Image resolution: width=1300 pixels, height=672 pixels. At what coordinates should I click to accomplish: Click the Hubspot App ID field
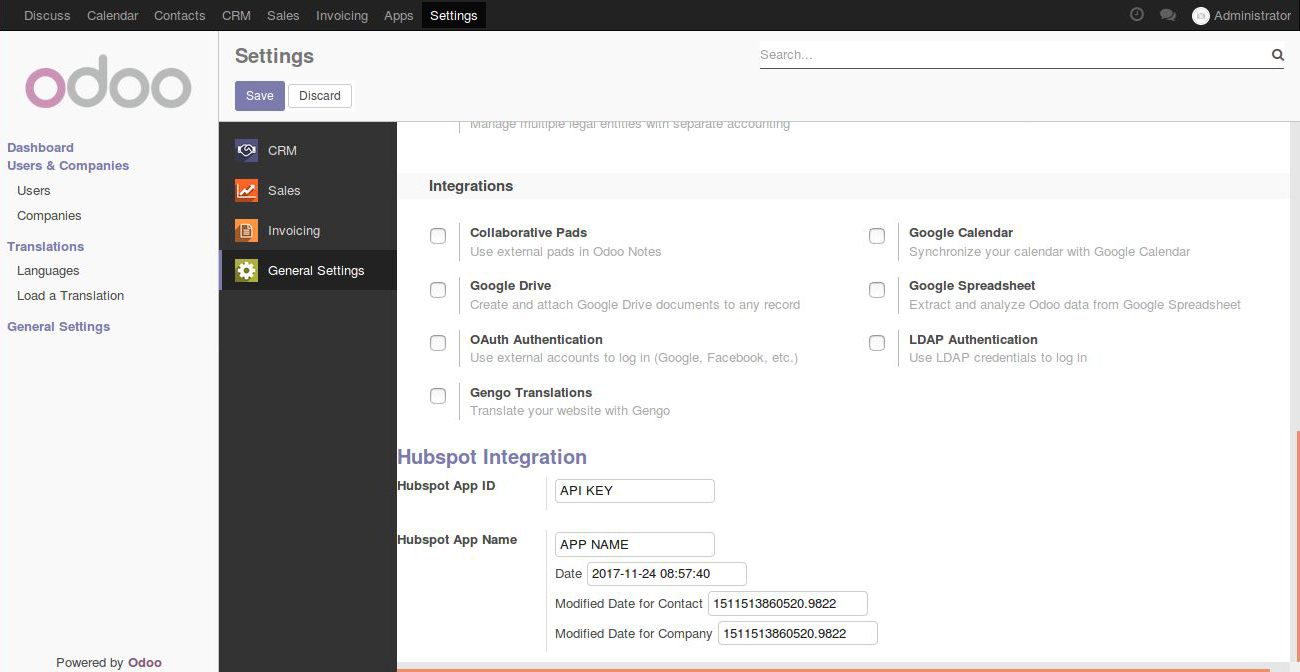click(x=635, y=490)
